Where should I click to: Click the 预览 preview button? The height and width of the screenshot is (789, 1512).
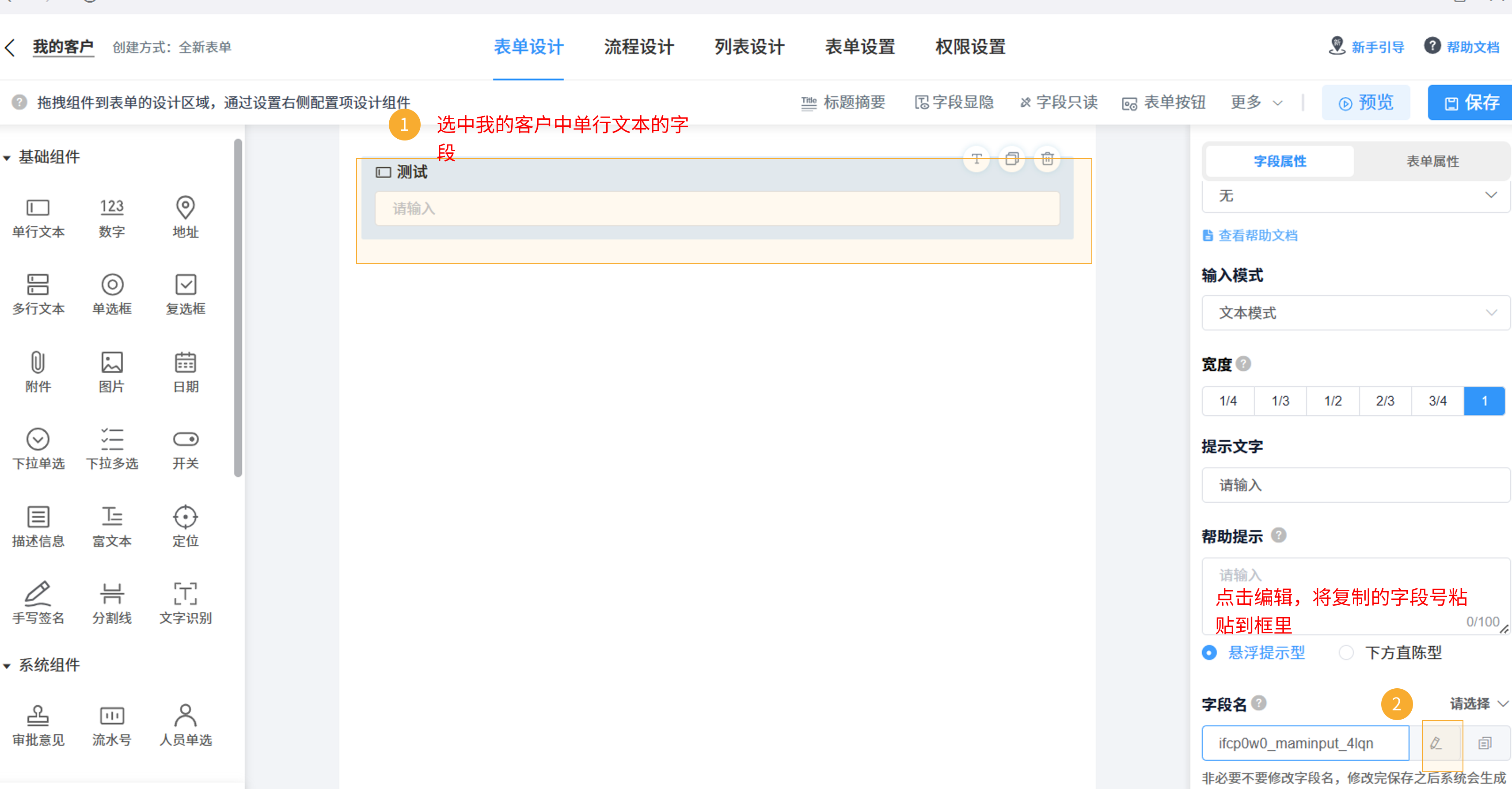(x=1365, y=102)
